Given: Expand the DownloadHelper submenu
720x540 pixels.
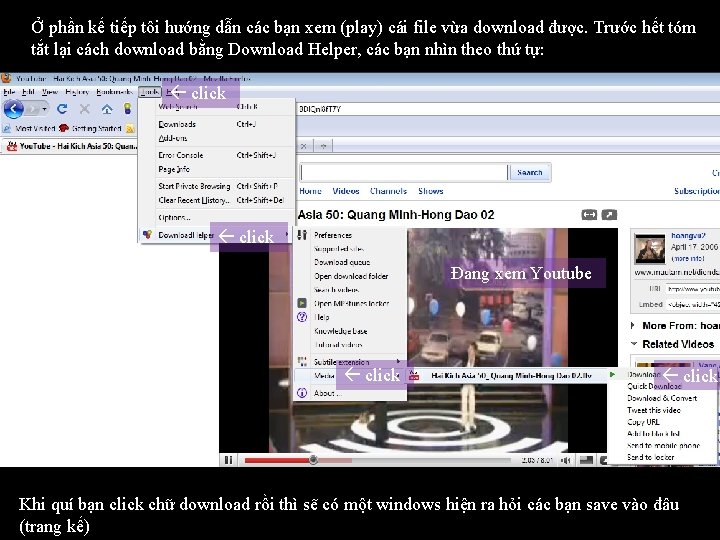Looking at the screenshot, I should (216, 235).
